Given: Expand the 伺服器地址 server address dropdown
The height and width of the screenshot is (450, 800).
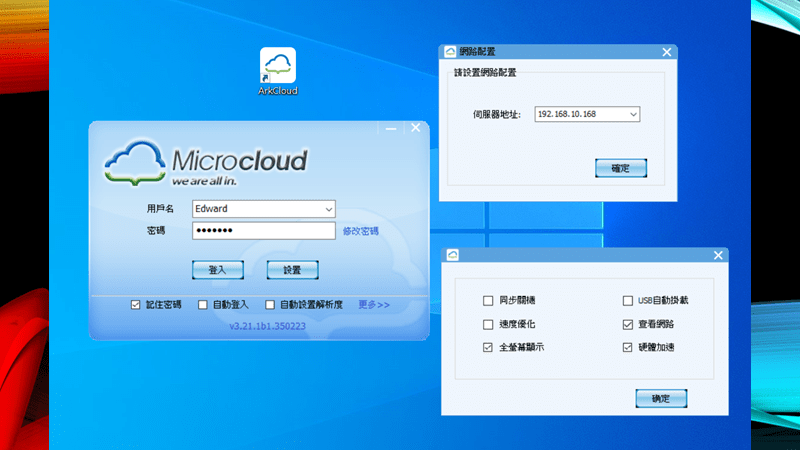Looking at the screenshot, I should coord(633,114).
